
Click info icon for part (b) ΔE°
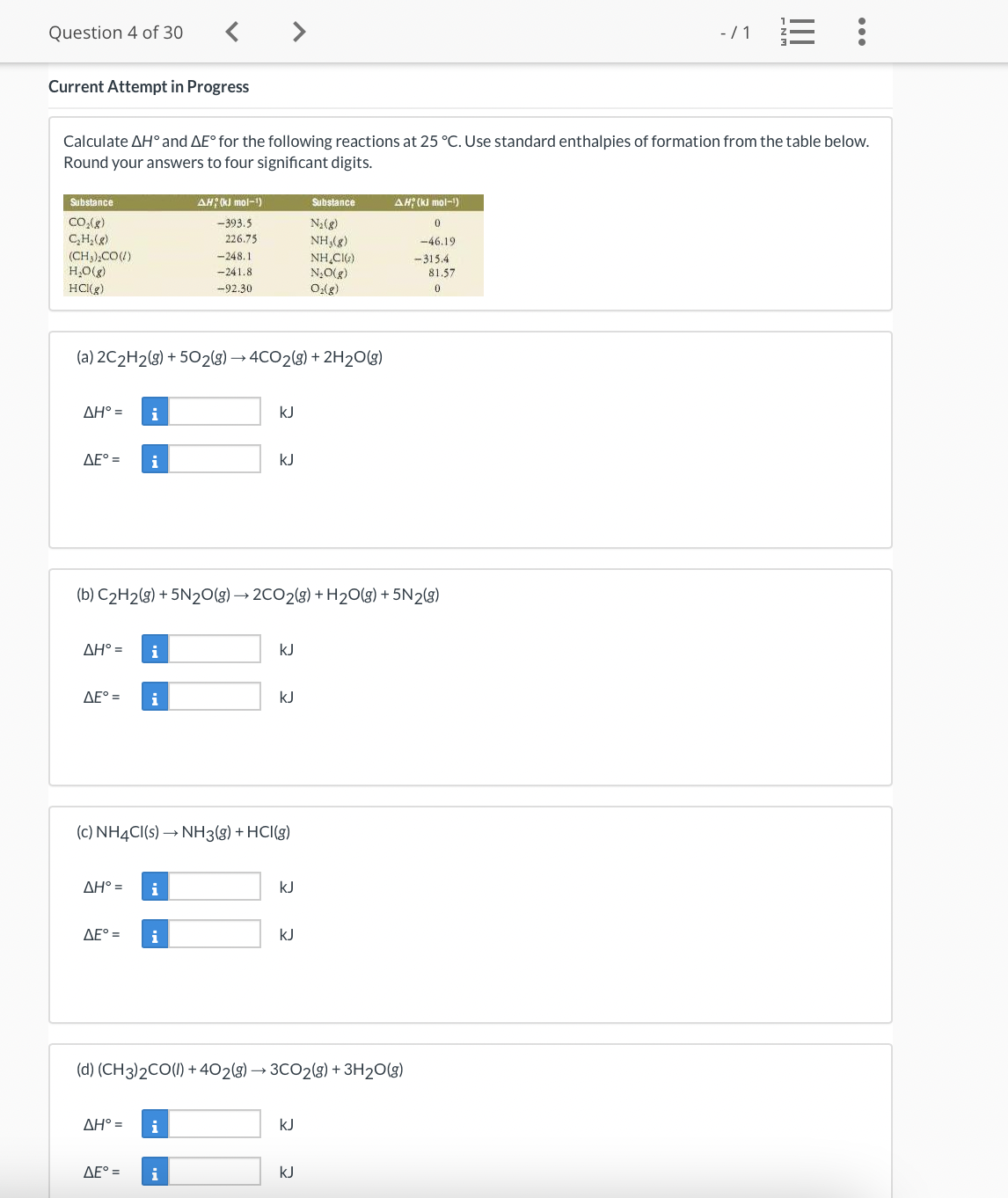(x=155, y=697)
